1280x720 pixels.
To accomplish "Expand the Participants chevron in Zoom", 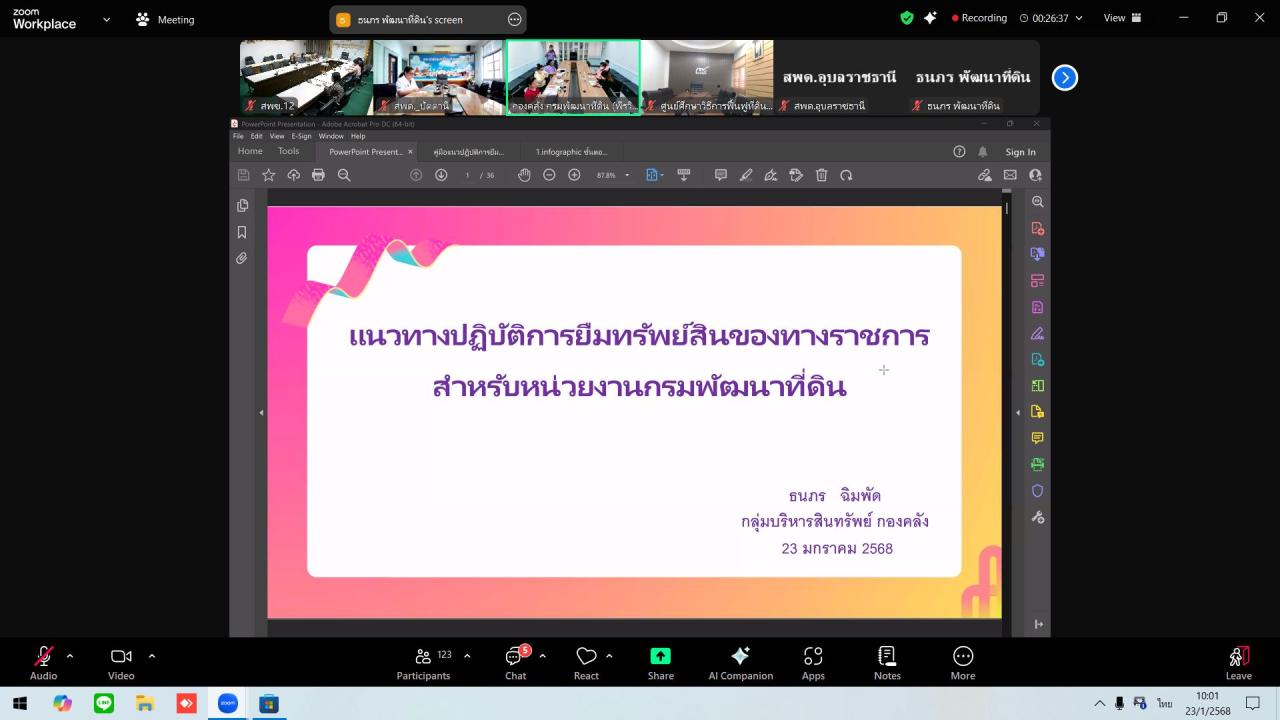I will [x=466, y=655].
